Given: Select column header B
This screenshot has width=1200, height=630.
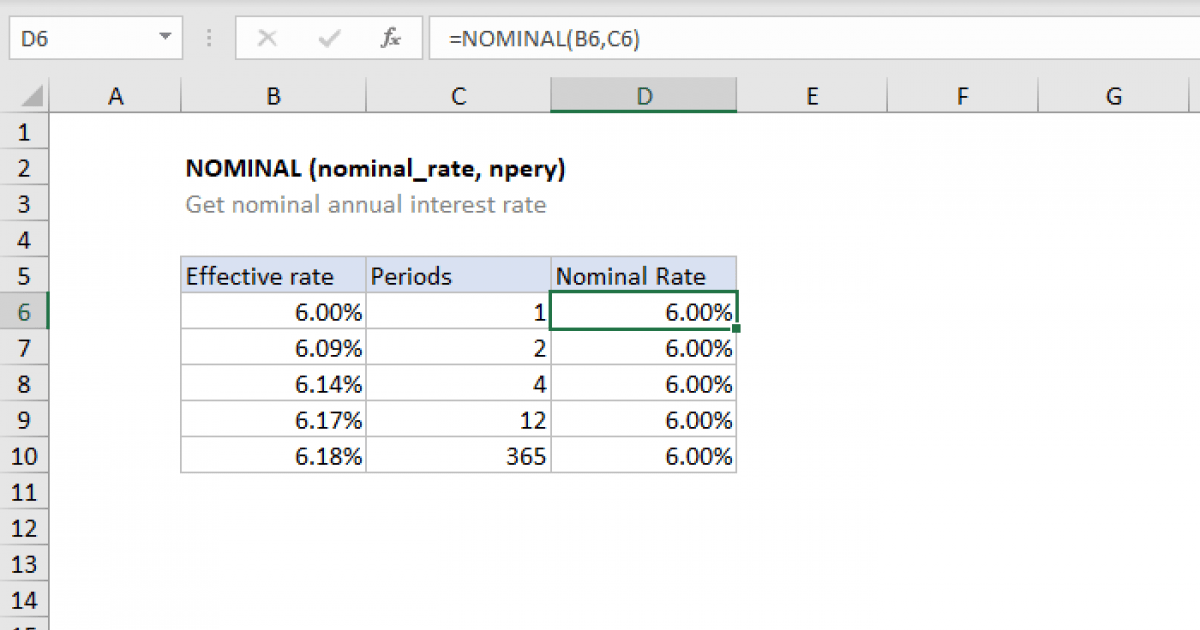Looking at the screenshot, I should (273, 95).
